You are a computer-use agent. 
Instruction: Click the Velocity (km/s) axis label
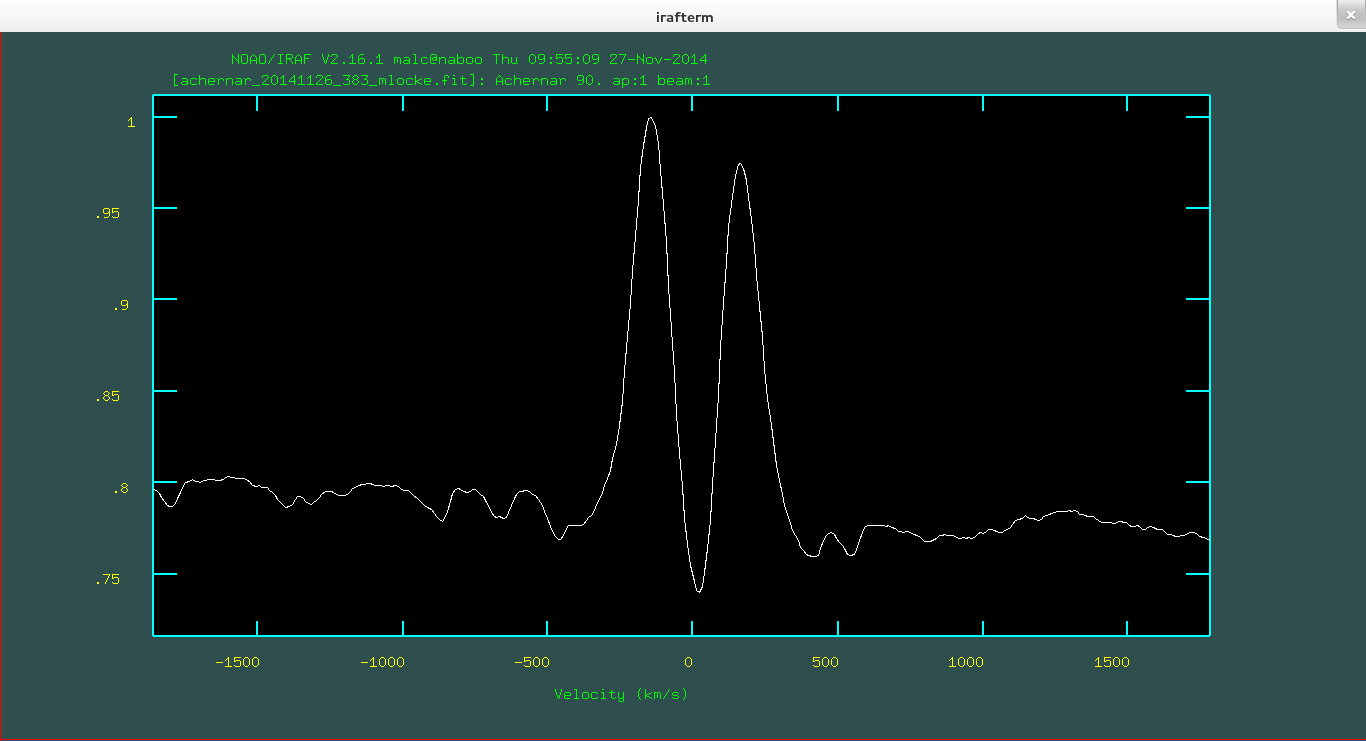click(x=621, y=694)
